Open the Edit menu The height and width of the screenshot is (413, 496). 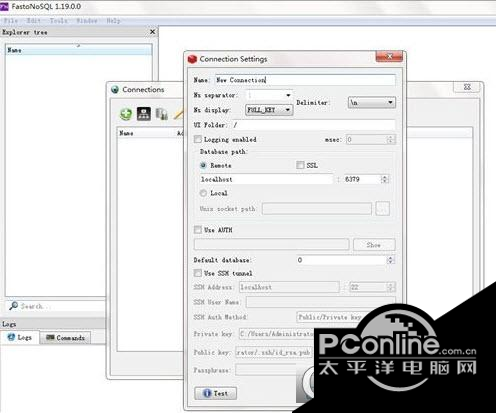33,21
